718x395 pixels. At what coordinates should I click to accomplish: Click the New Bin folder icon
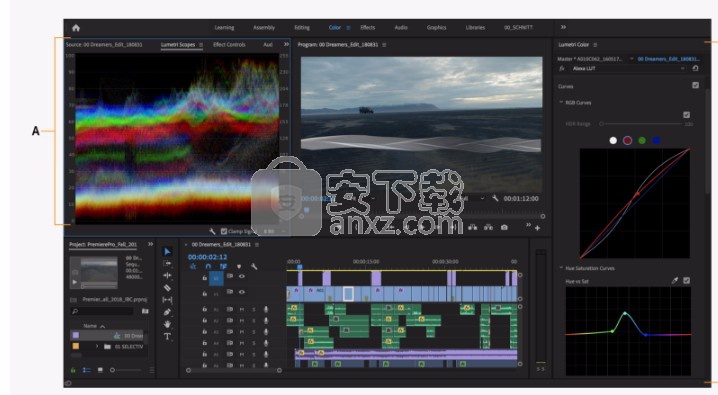click(x=145, y=311)
